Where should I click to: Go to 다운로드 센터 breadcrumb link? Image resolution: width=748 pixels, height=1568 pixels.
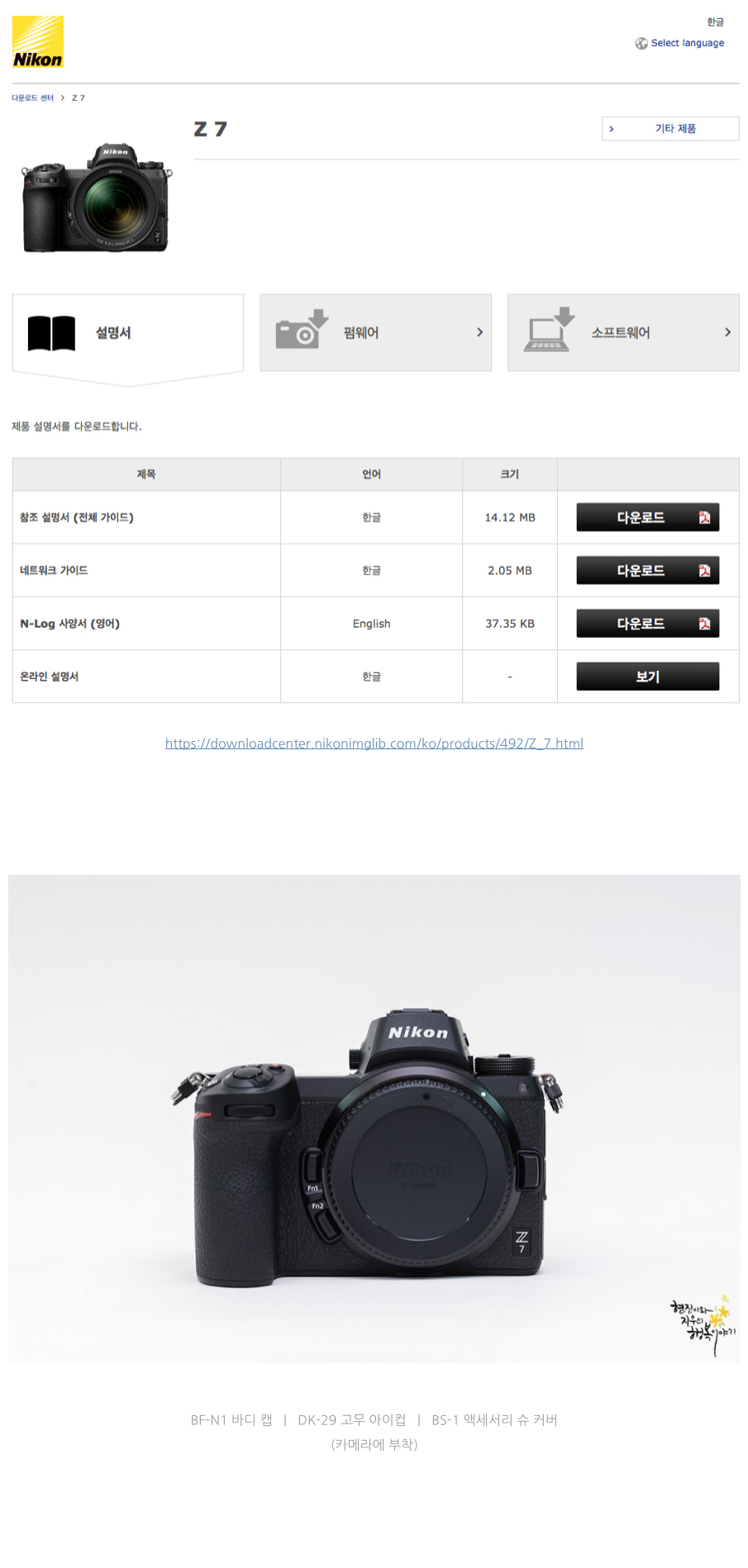32,98
